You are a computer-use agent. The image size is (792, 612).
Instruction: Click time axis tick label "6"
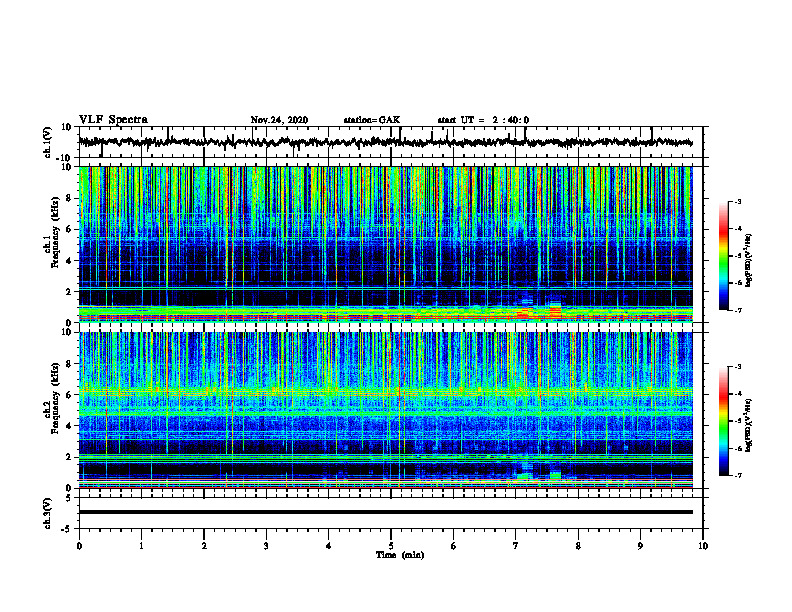click(x=454, y=546)
